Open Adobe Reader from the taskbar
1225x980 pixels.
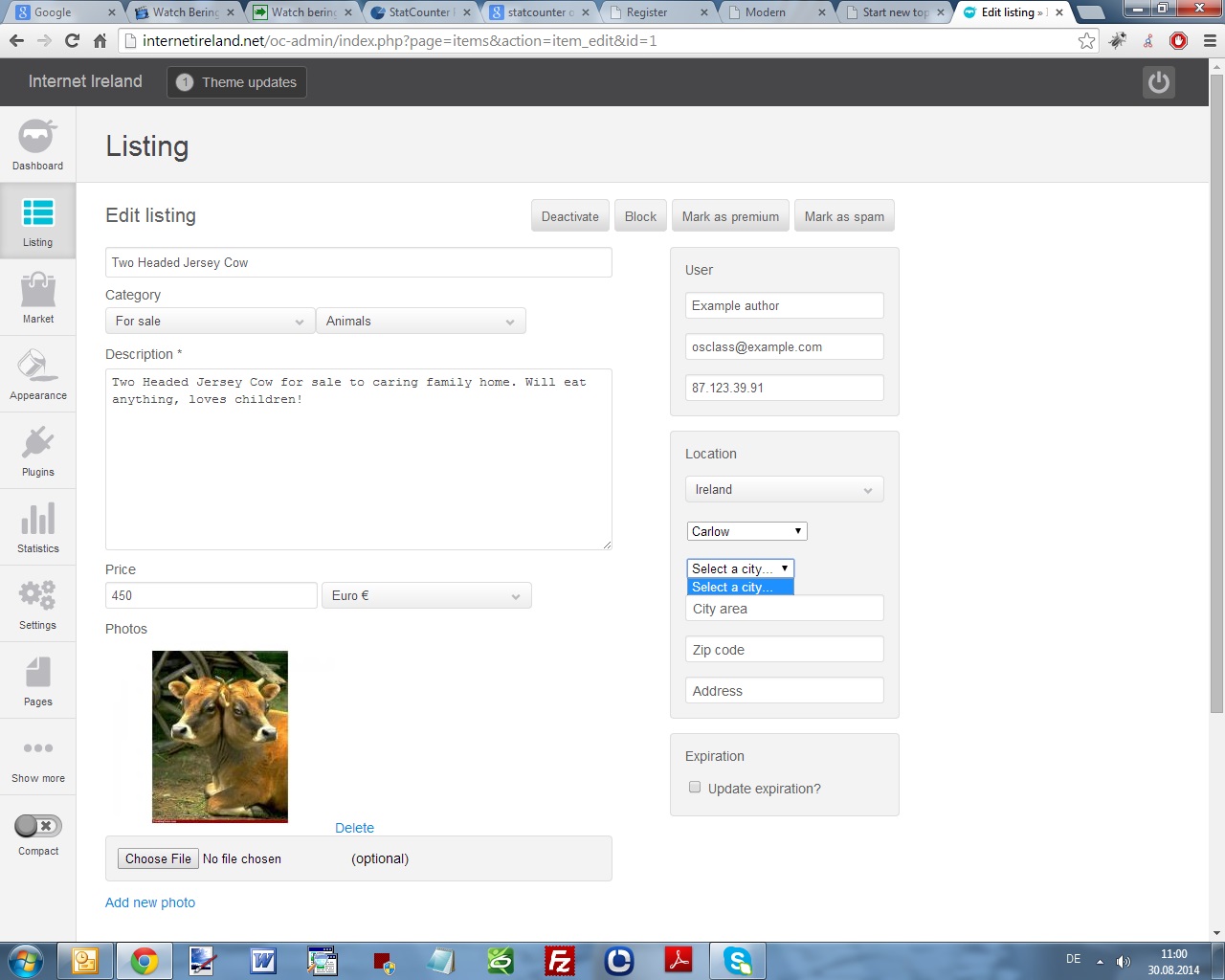(x=679, y=961)
